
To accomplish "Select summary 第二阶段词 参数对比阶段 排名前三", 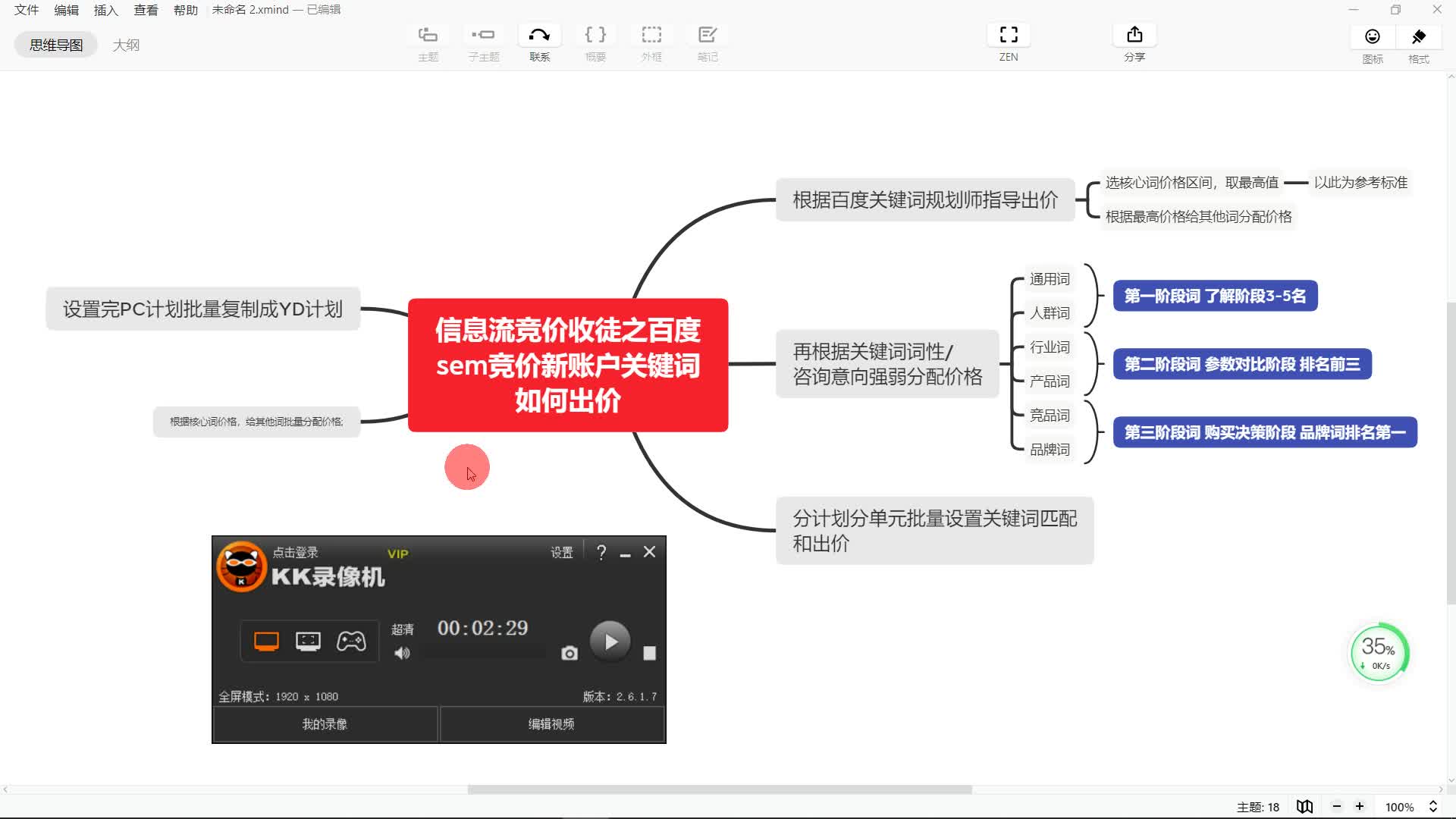I will [1242, 364].
